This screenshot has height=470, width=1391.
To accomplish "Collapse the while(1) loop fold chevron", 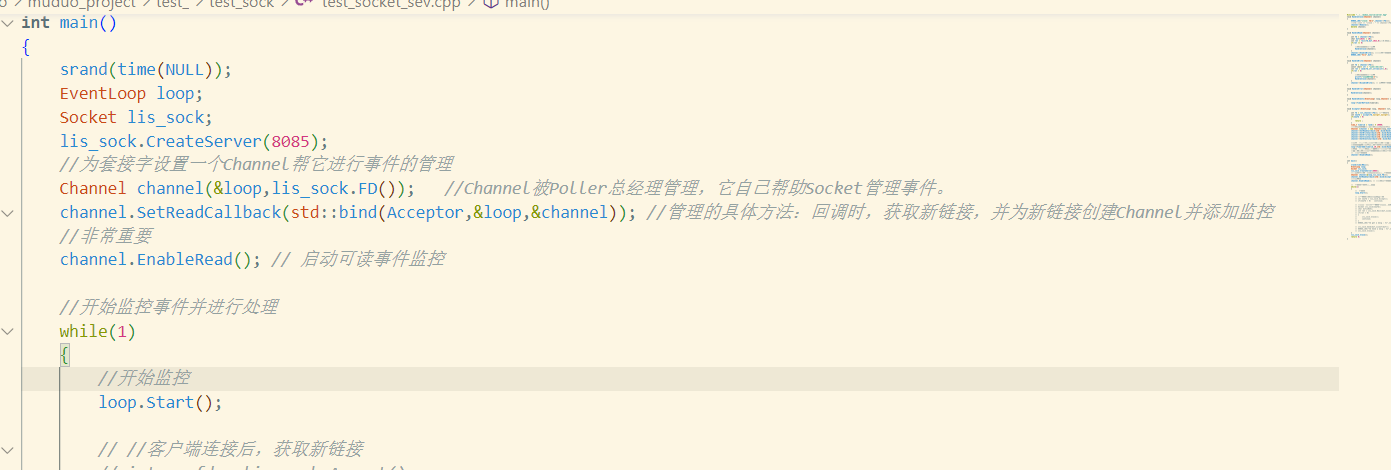I will click(x=8, y=331).
